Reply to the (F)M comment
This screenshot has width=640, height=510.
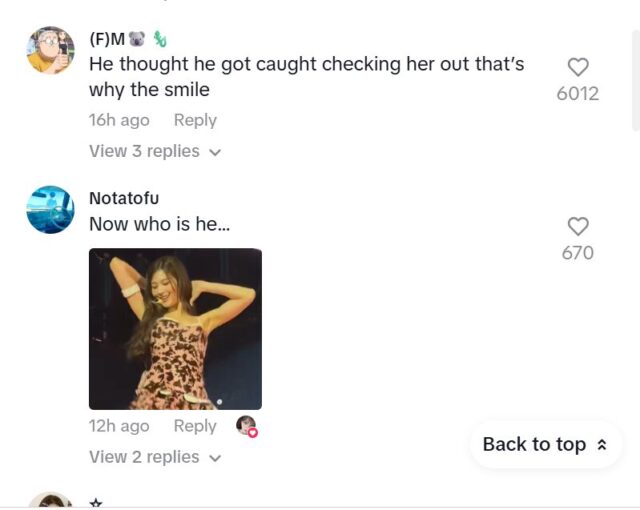click(x=195, y=120)
